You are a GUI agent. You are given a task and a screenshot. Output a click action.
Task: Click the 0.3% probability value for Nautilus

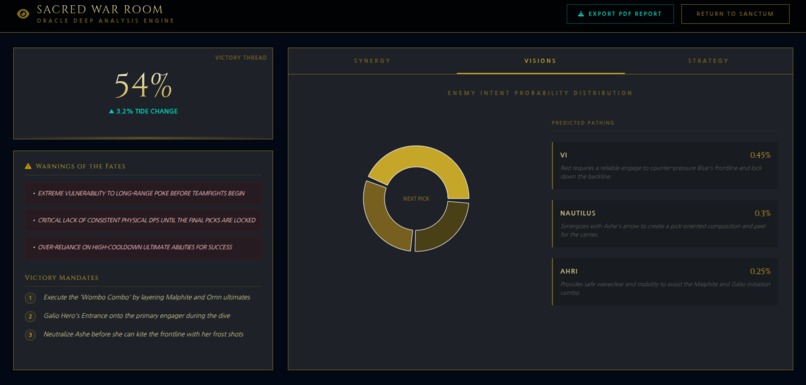tap(762, 213)
